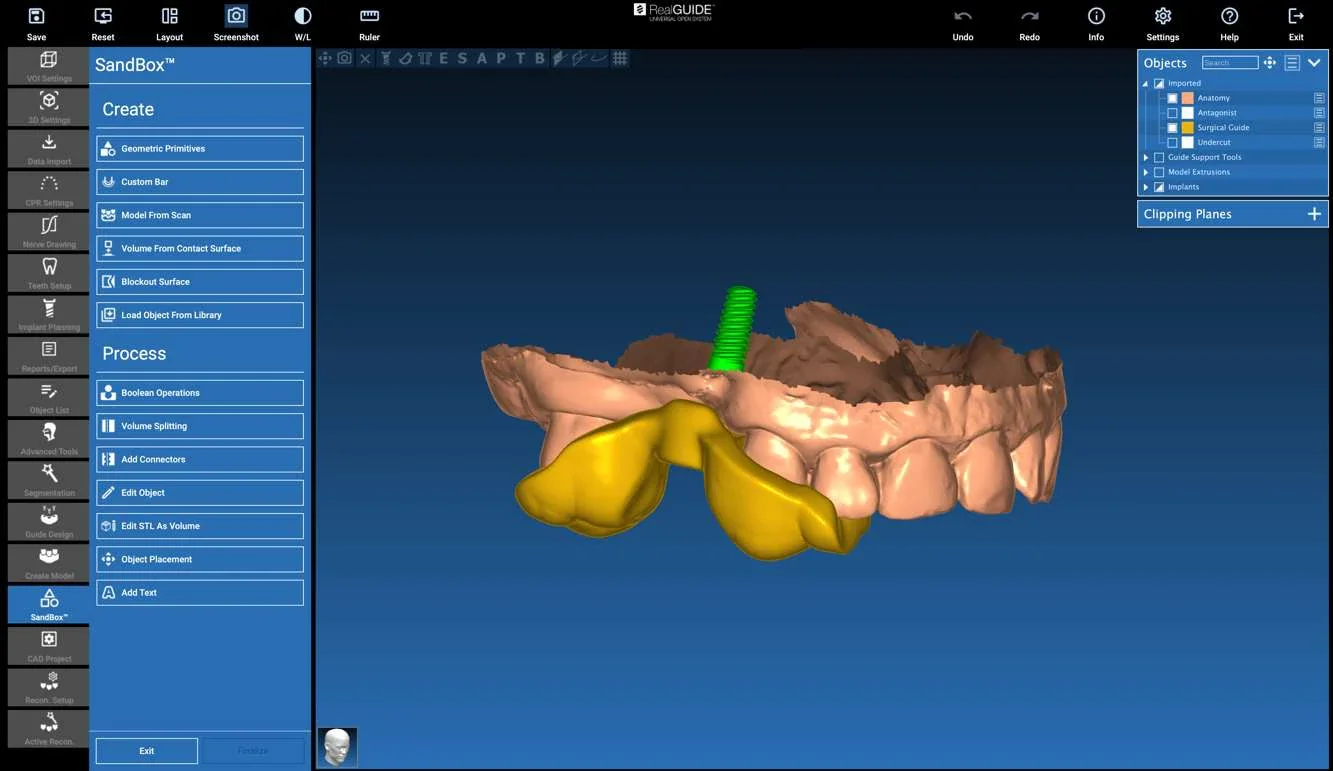Open properties icon for Anatomy row

tap(1319, 98)
